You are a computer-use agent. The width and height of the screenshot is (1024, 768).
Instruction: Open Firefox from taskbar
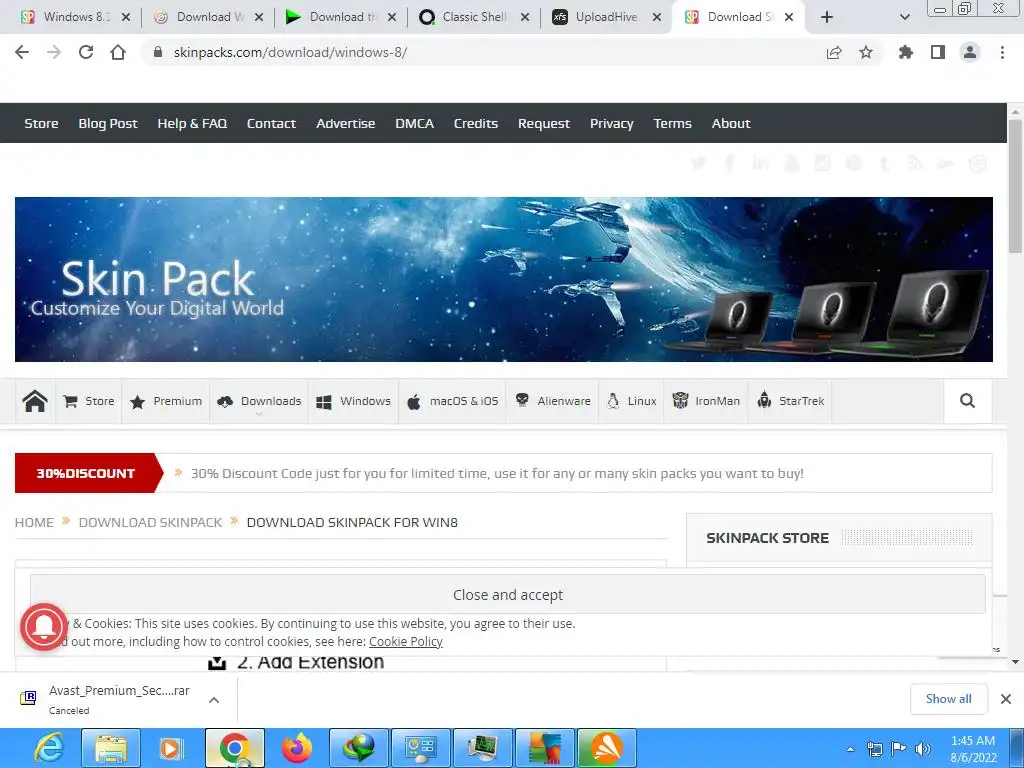(x=297, y=748)
